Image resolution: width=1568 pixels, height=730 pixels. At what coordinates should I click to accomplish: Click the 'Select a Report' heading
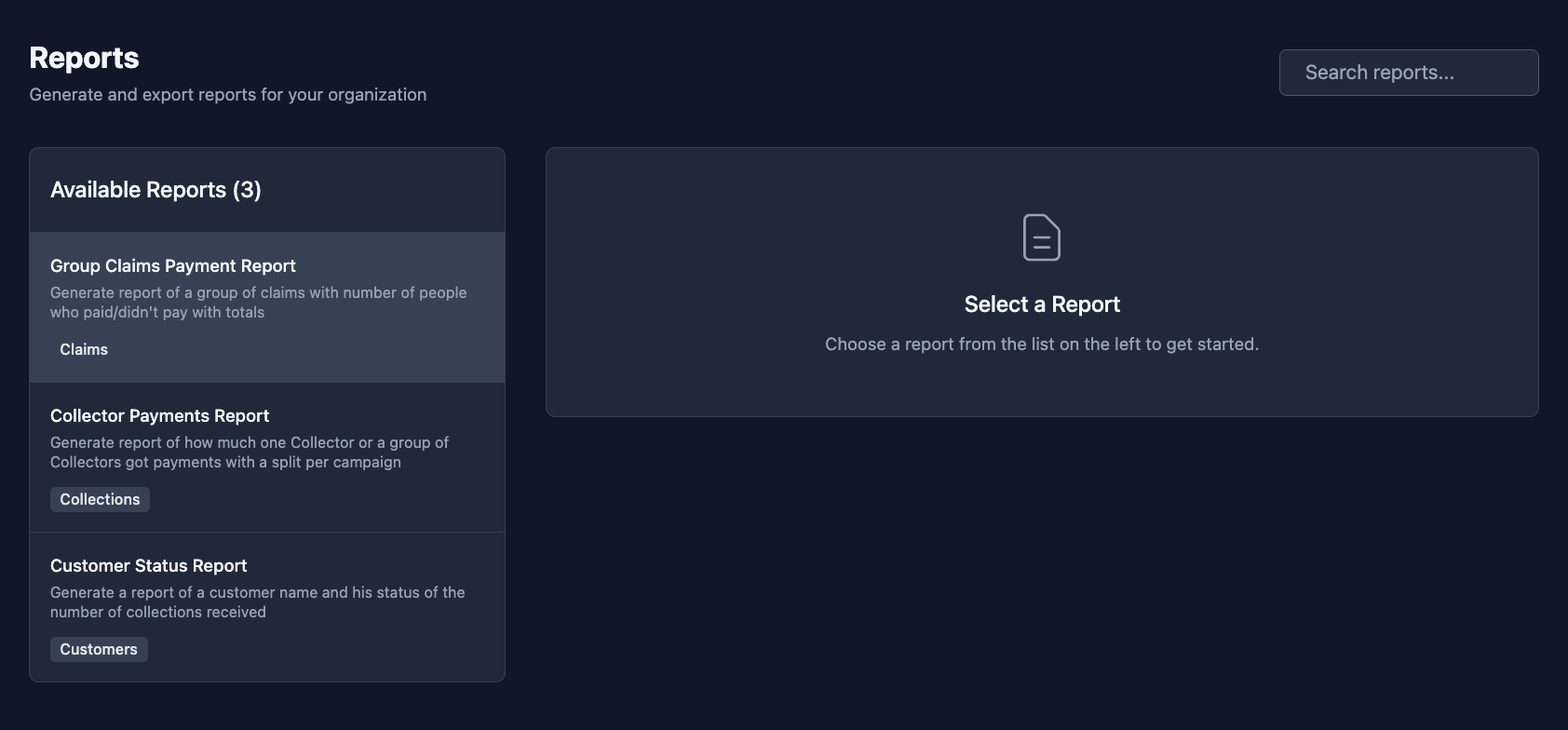pyautogui.click(x=1042, y=304)
